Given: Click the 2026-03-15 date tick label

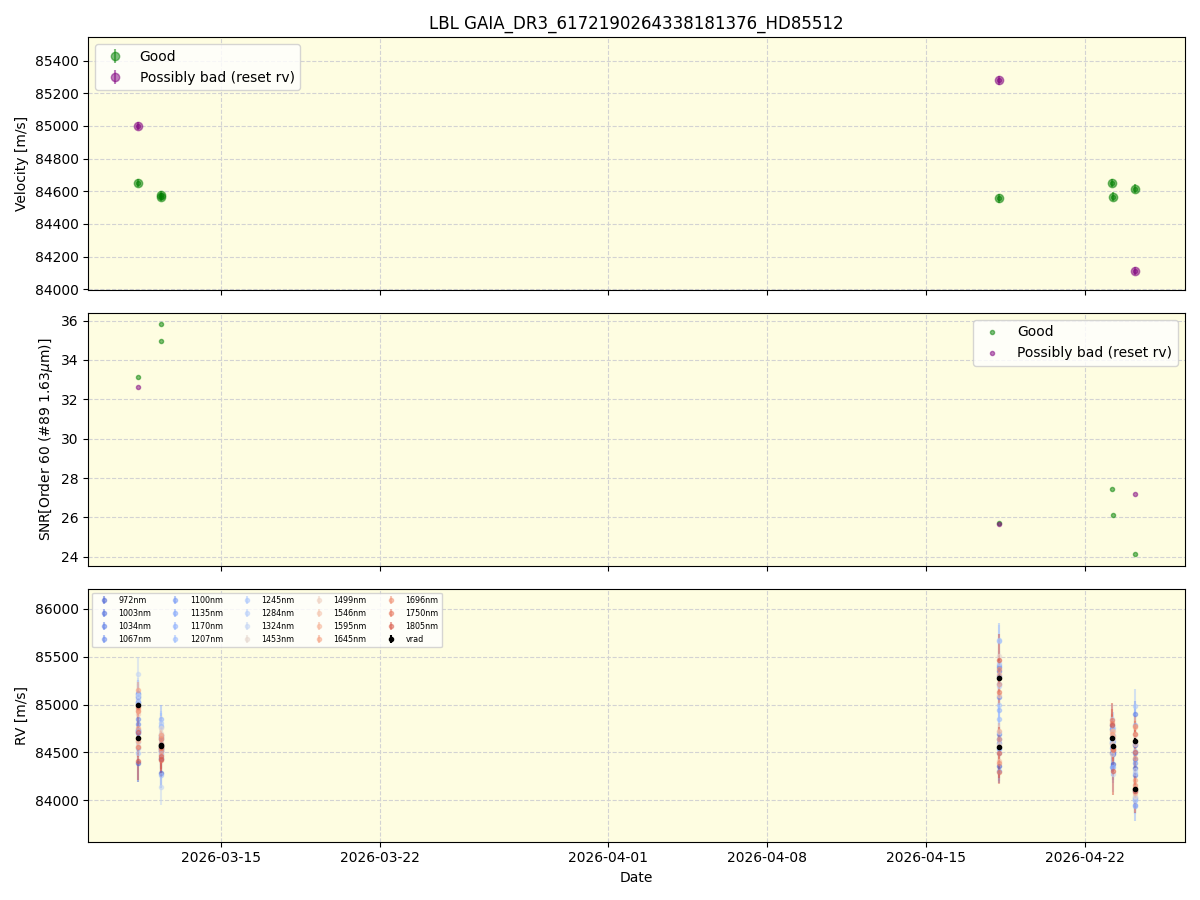Looking at the screenshot, I should pos(221,857).
